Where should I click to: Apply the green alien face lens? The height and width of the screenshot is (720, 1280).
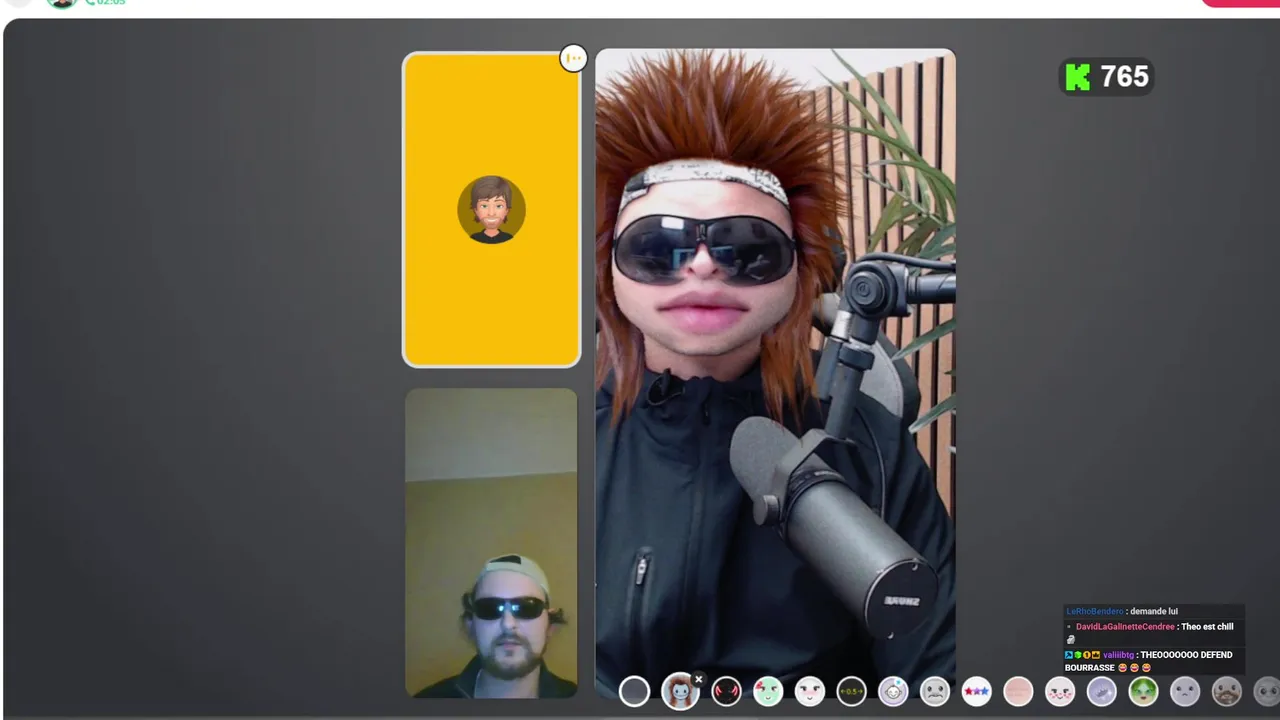[x=1143, y=691]
